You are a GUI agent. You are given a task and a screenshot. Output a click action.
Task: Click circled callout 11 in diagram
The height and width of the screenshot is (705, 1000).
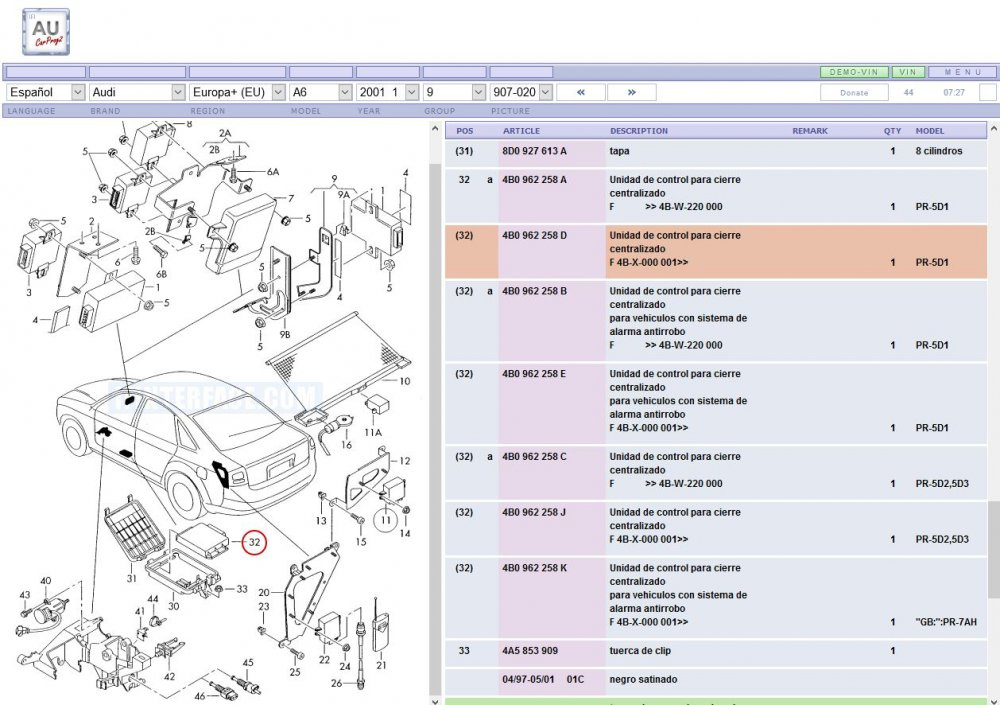coord(385,520)
